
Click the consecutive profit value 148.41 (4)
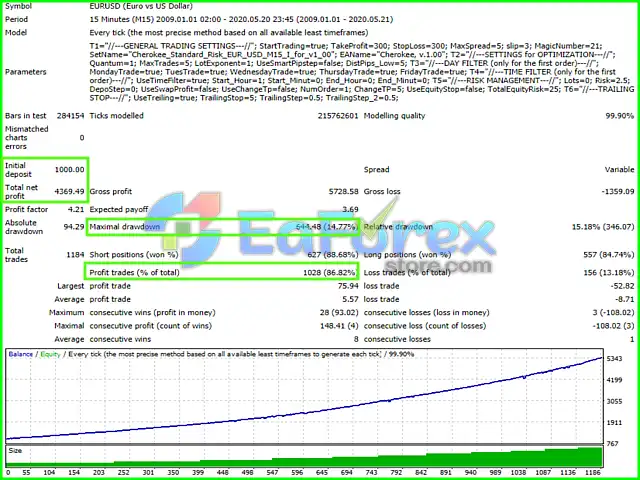click(x=339, y=326)
